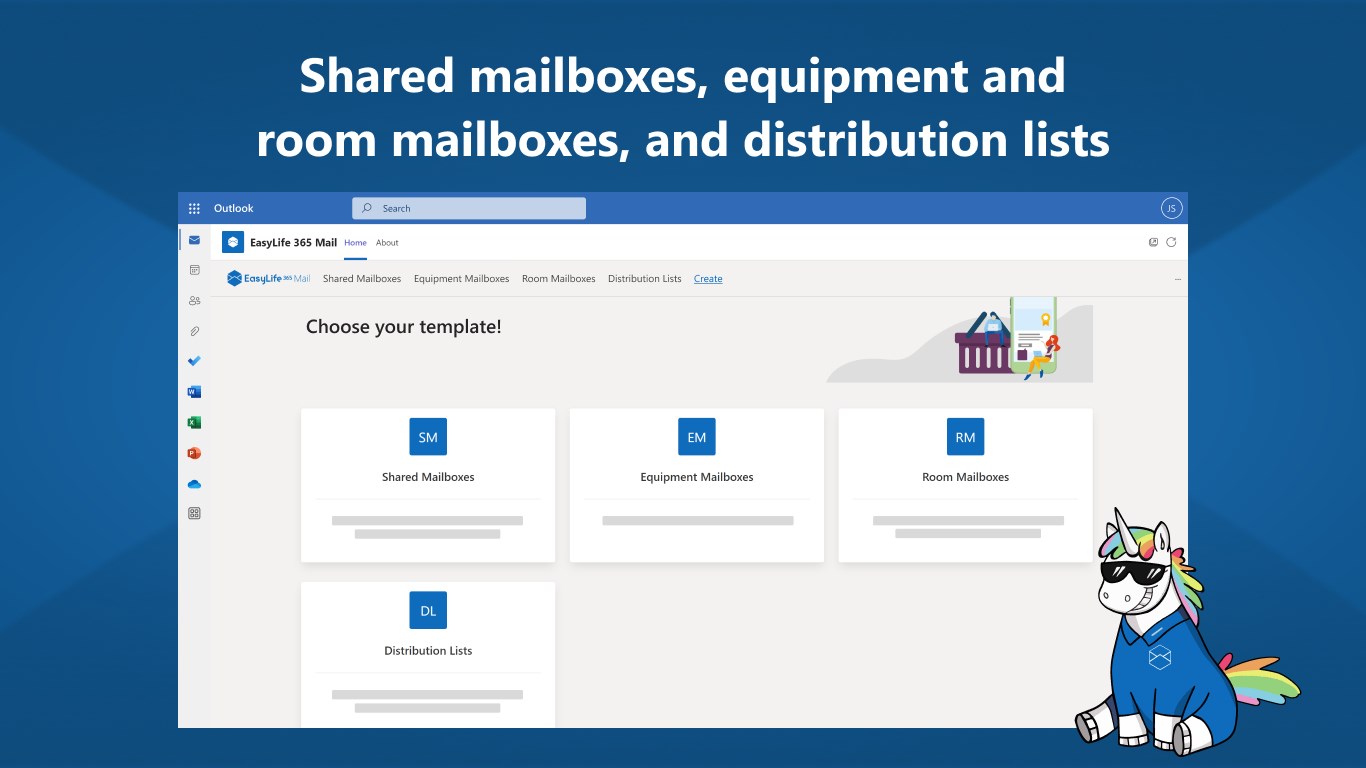Launch Word from the sidebar

194,392
